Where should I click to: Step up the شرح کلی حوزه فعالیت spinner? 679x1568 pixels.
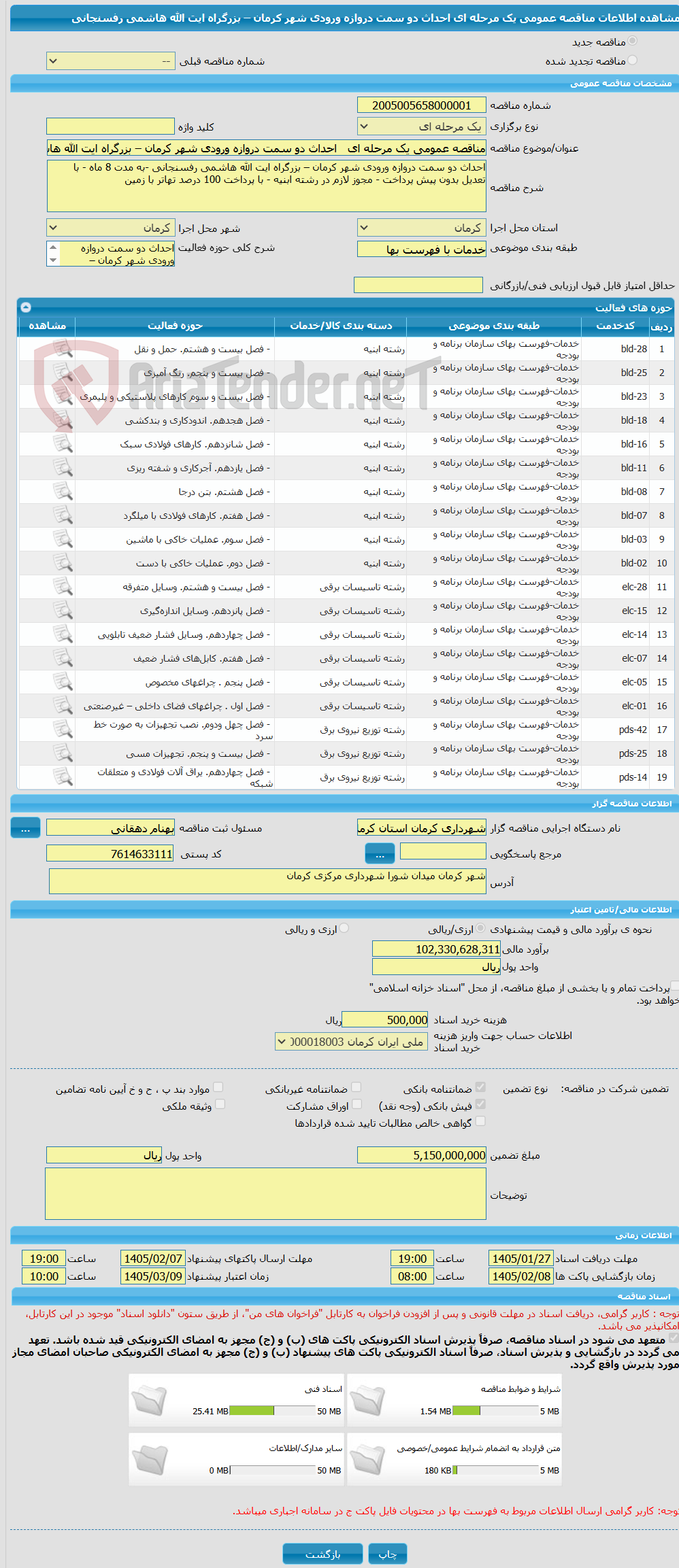pyautogui.click(x=53, y=248)
